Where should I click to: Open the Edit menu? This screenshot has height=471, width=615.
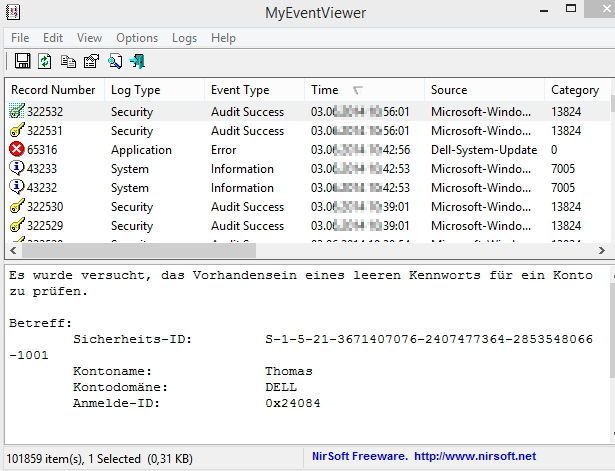[53, 38]
